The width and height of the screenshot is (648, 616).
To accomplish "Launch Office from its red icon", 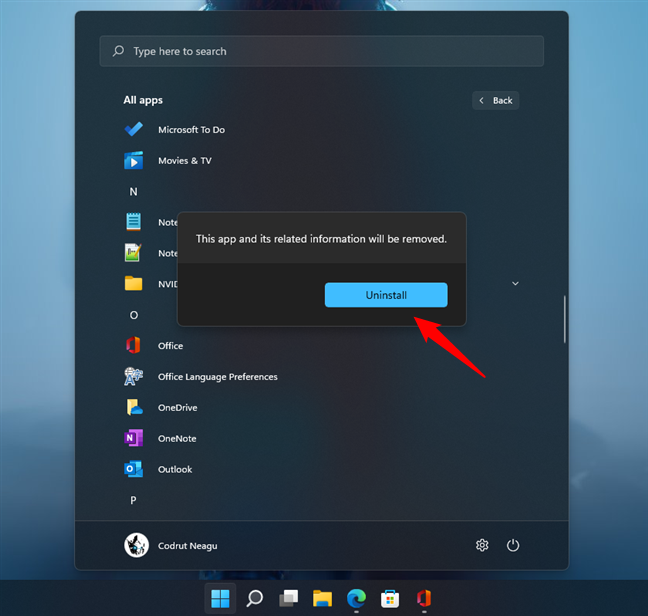I will [133, 345].
